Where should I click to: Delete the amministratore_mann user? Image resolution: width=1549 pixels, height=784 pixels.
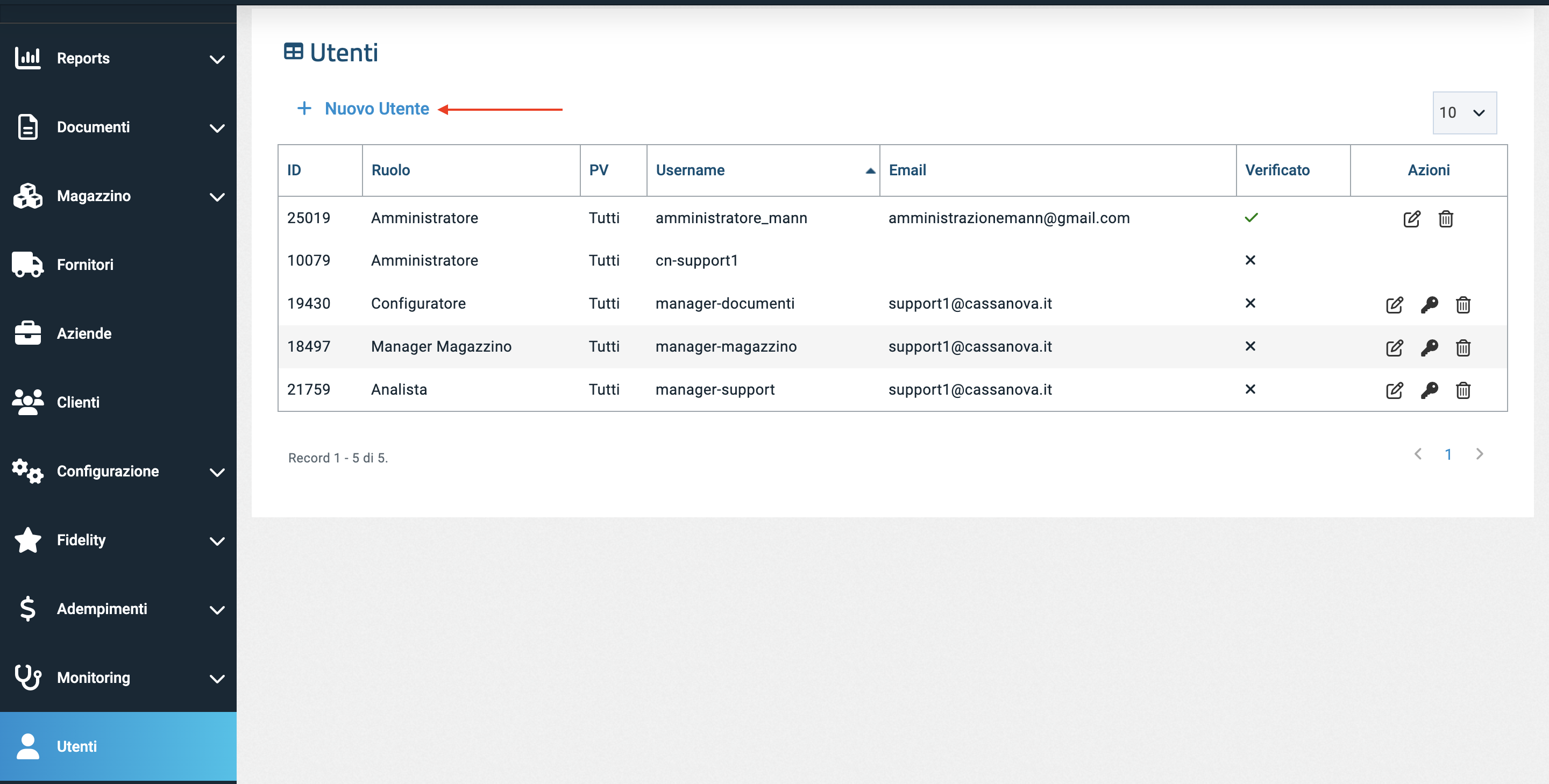[1446, 219]
